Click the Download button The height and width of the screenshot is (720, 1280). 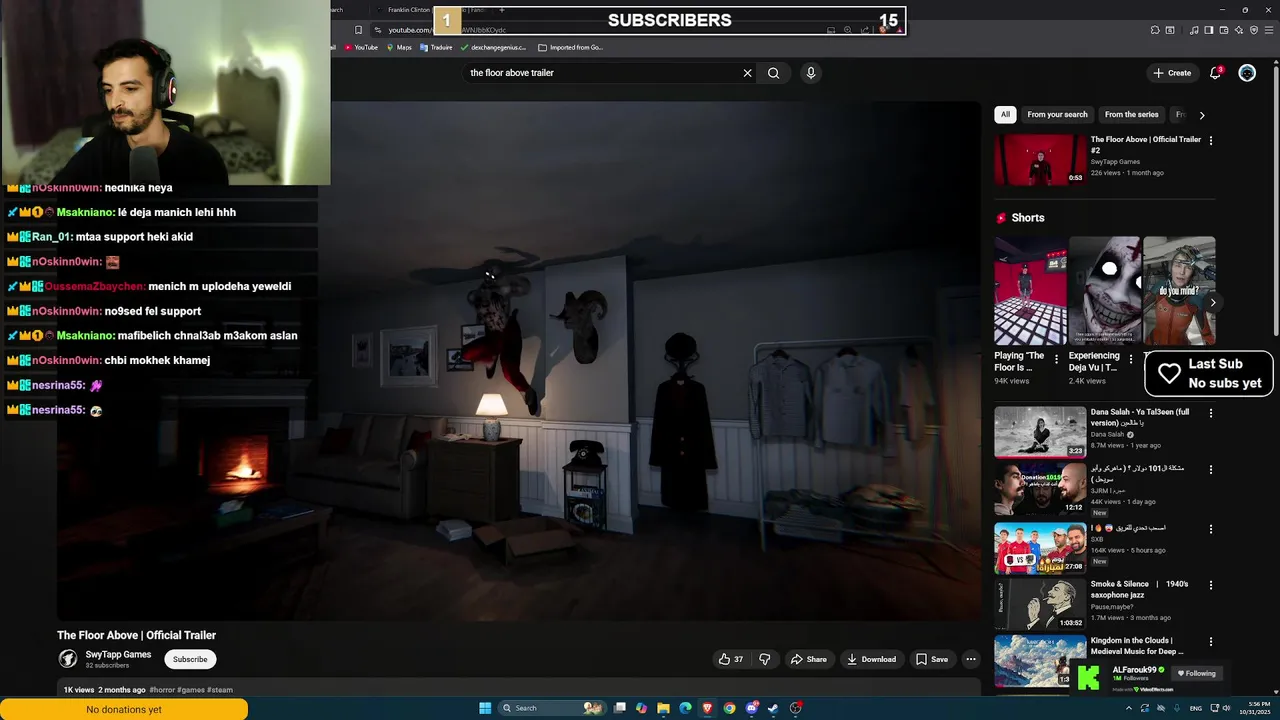click(x=871, y=659)
